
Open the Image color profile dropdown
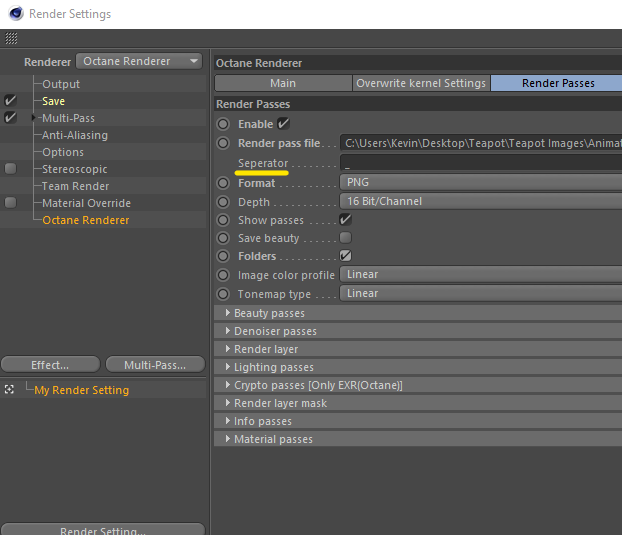pos(481,274)
